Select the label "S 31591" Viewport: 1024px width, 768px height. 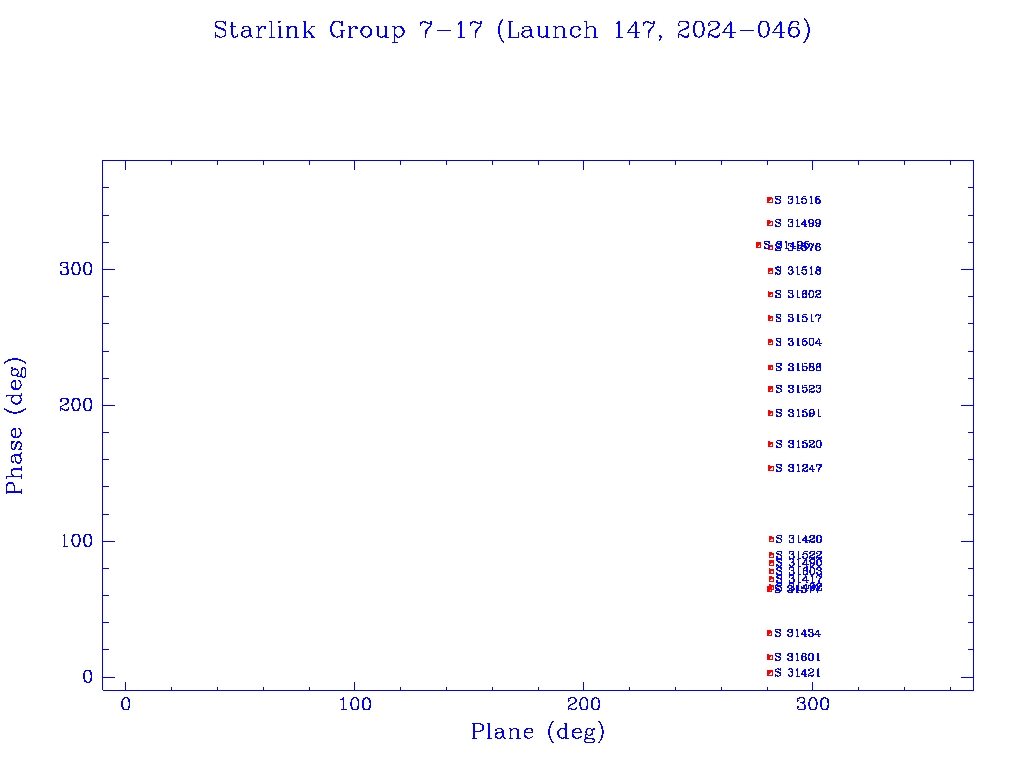pyautogui.click(x=798, y=413)
